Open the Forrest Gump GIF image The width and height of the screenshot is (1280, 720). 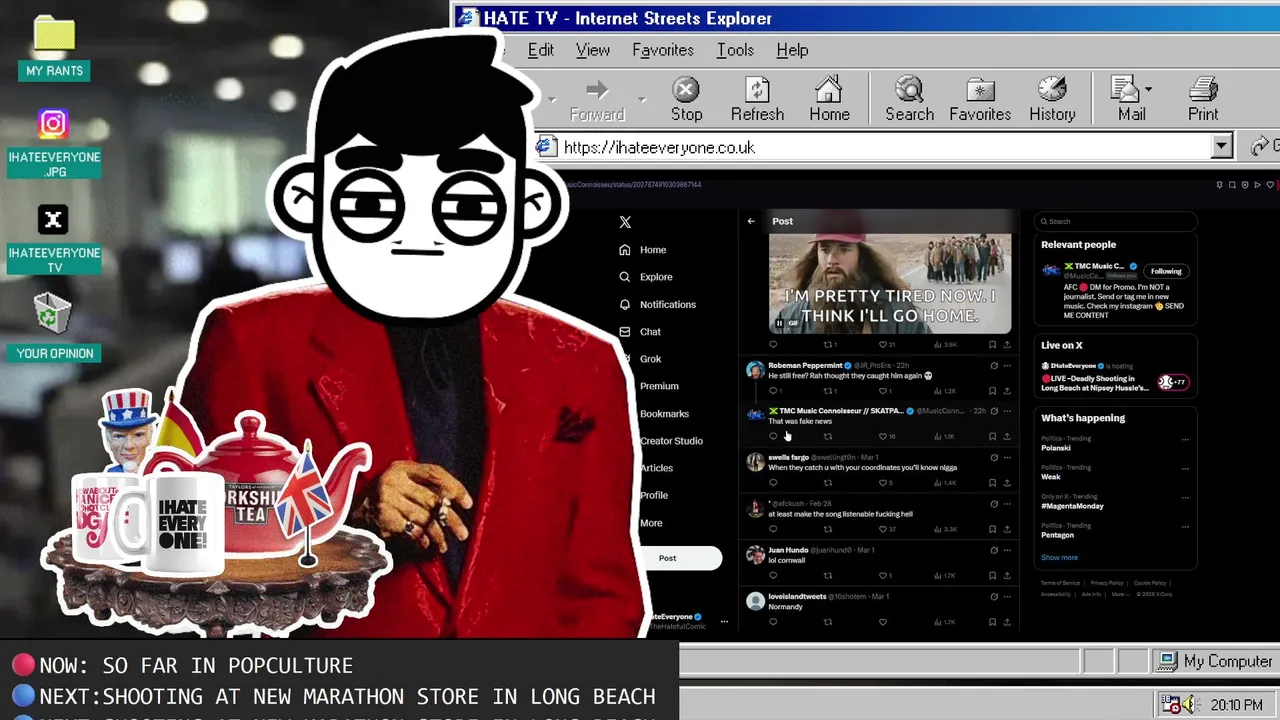(x=890, y=284)
